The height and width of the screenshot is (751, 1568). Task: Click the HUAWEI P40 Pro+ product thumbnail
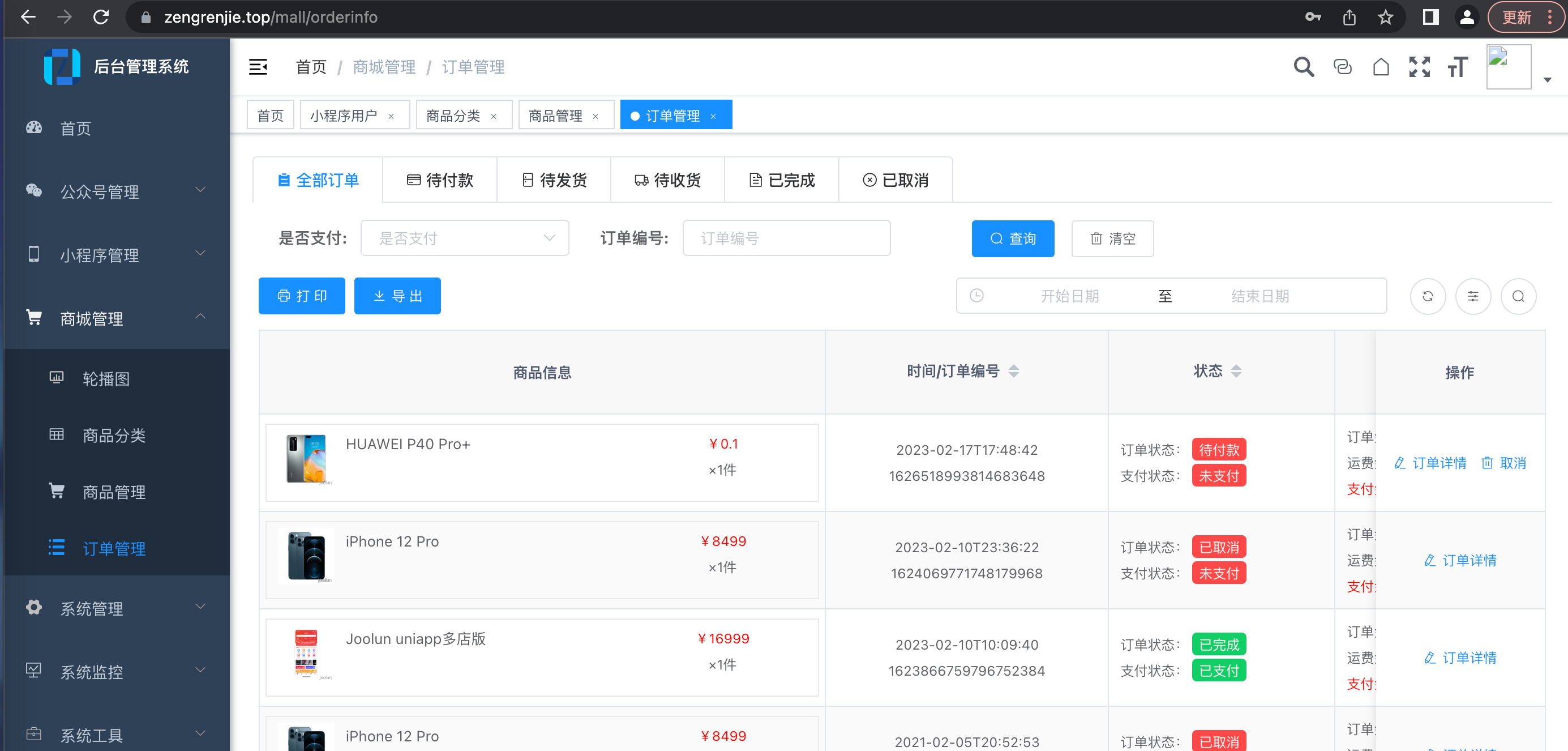point(307,459)
